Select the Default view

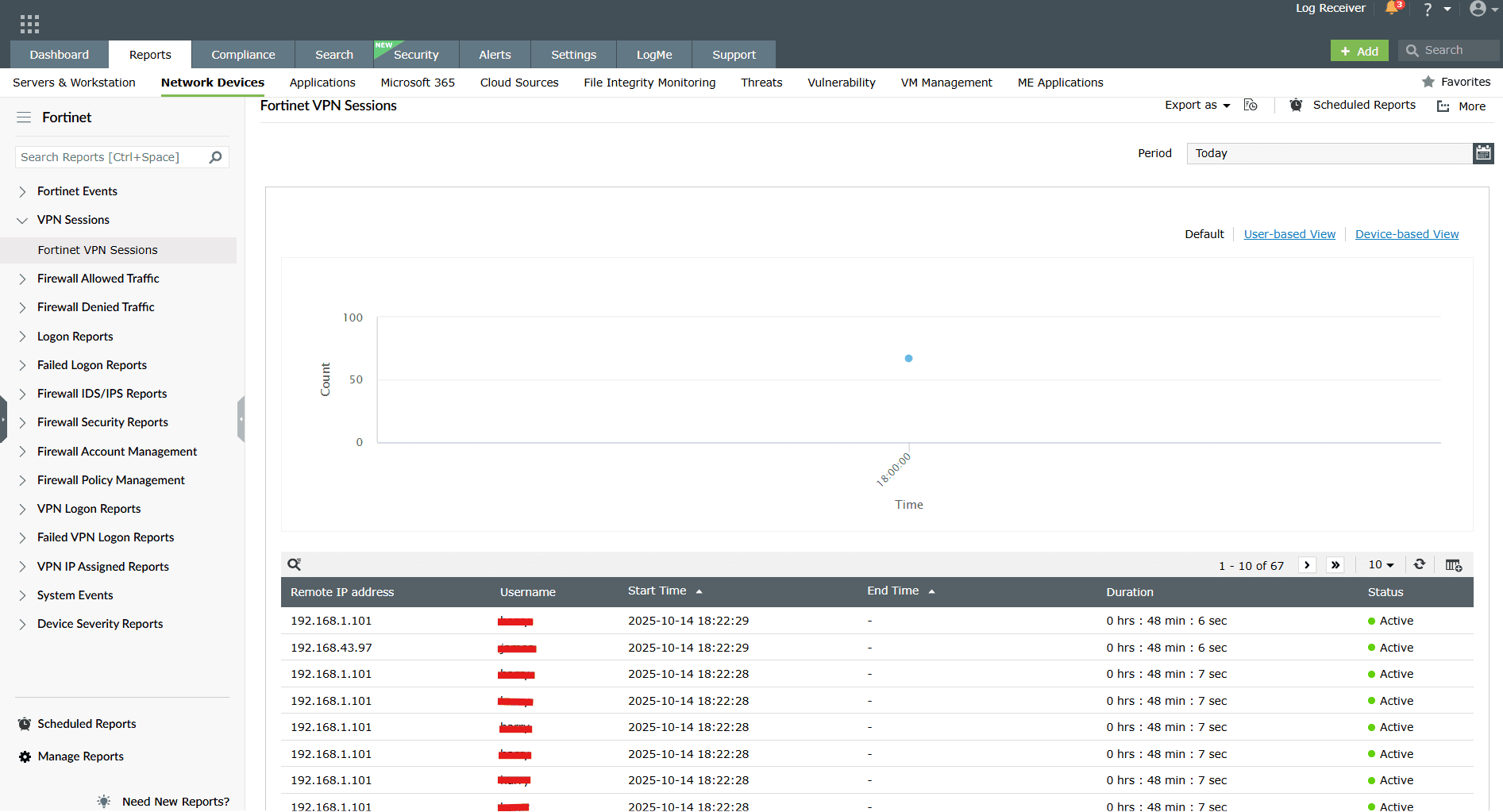tap(1204, 234)
